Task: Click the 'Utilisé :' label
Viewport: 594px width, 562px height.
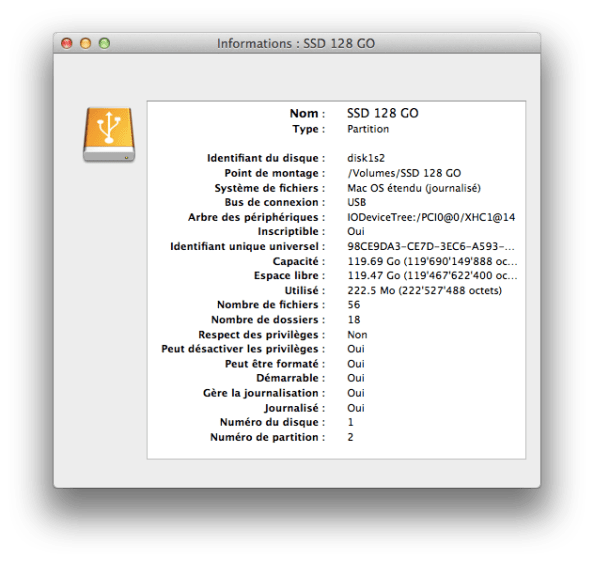Action: (305, 291)
